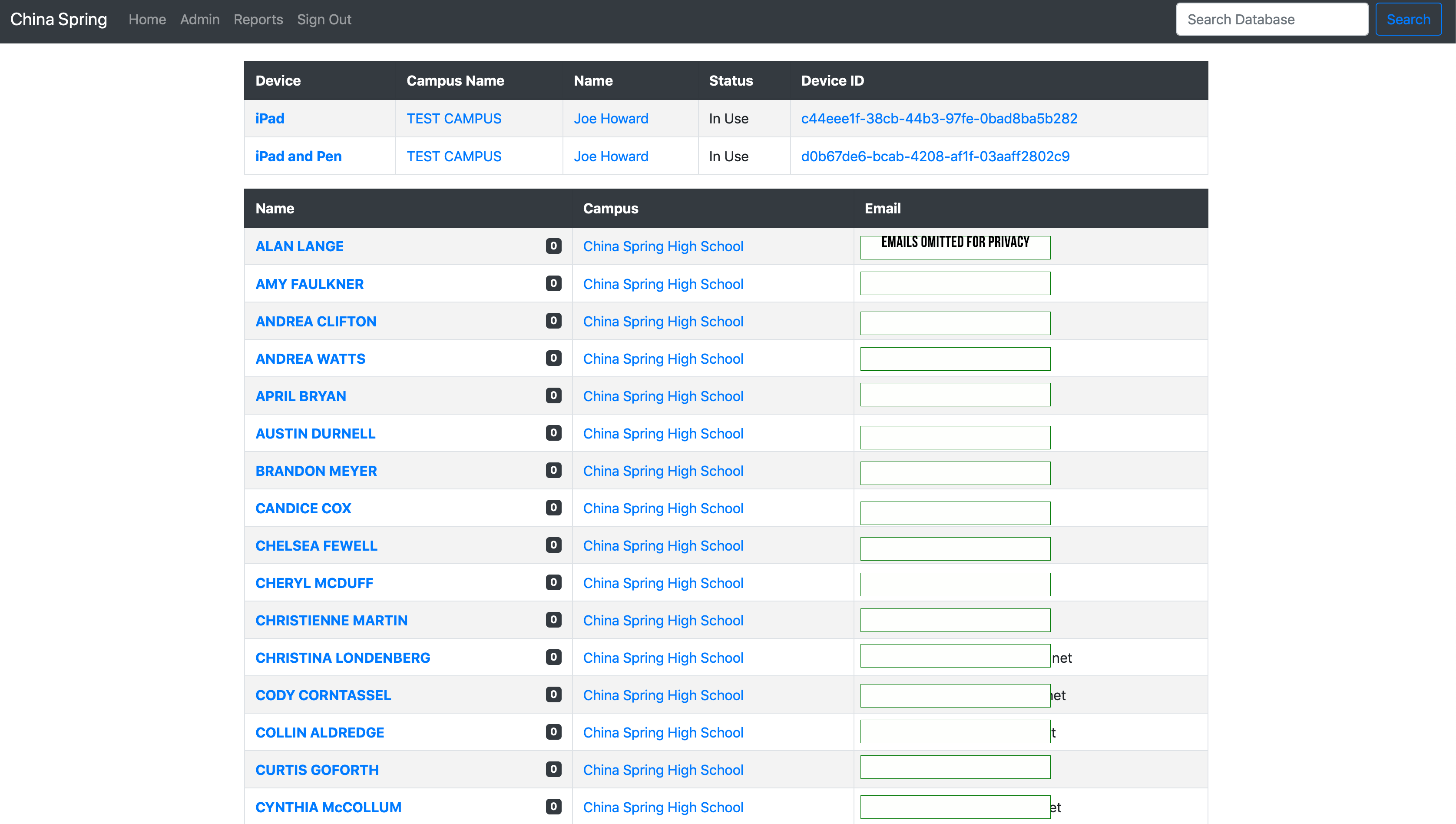Open China Spring High School from ANDREA CLIFTON's row
Image resolution: width=1456 pixels, height=824 pixels.
(x=663, y=322)
